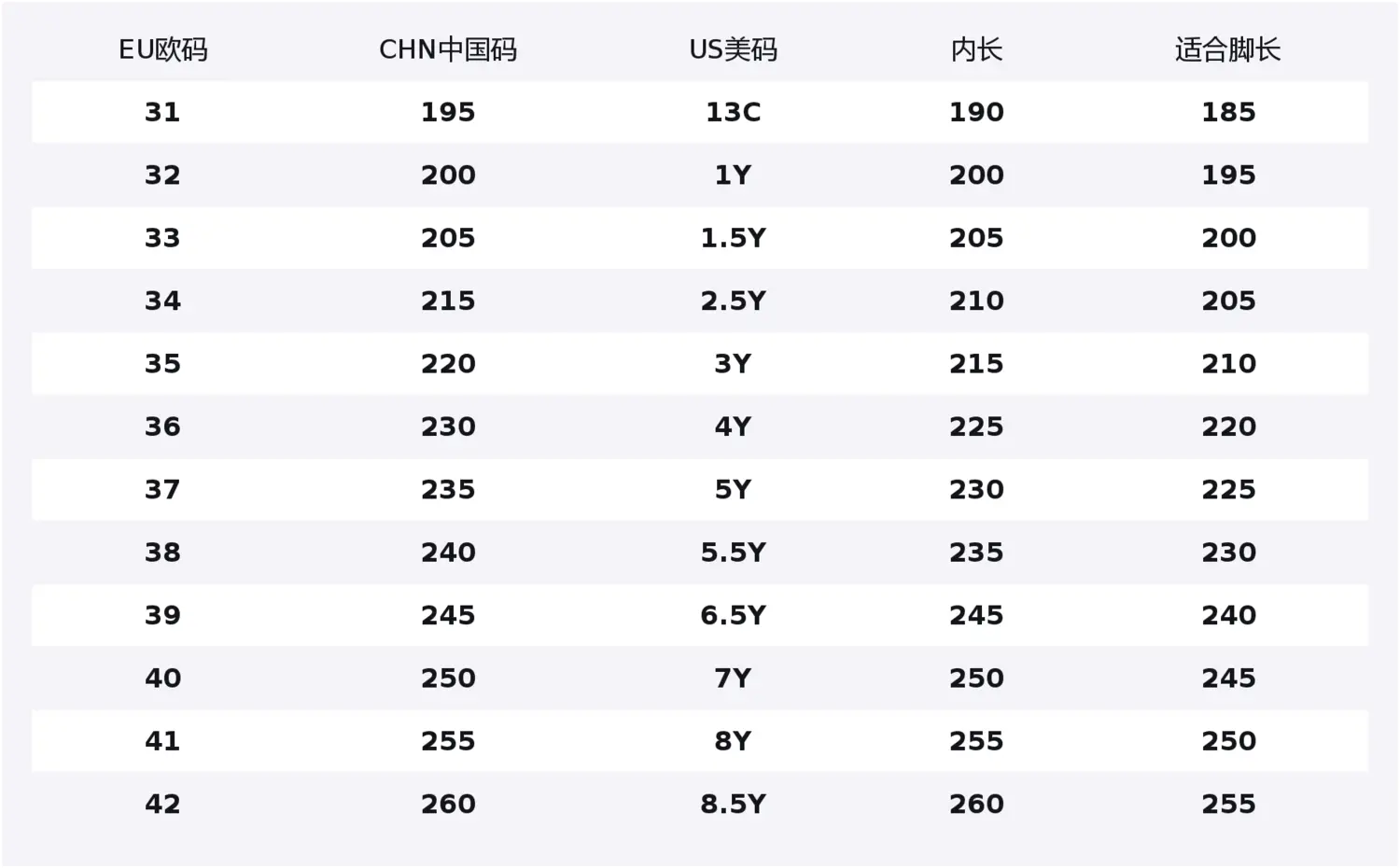Select the EU size 39 cell
Viewport: 1400px width, 868px height.
tap(162, 615)
